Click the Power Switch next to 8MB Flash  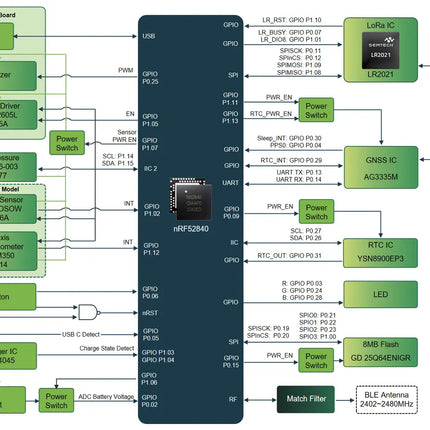click(x=316, y=360)
